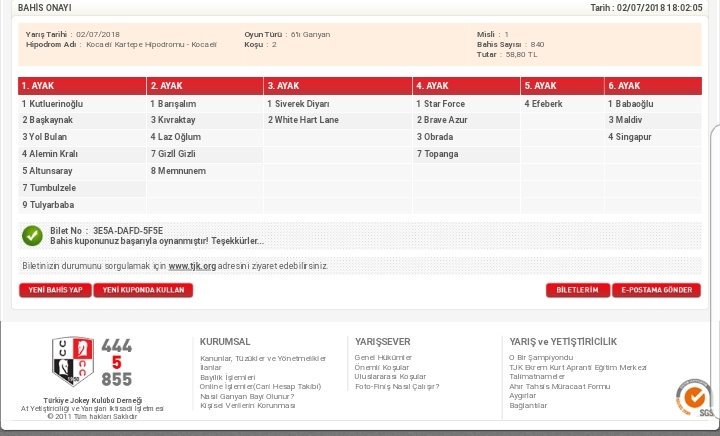Click the orange SGS certification badge

coord(694,397)
